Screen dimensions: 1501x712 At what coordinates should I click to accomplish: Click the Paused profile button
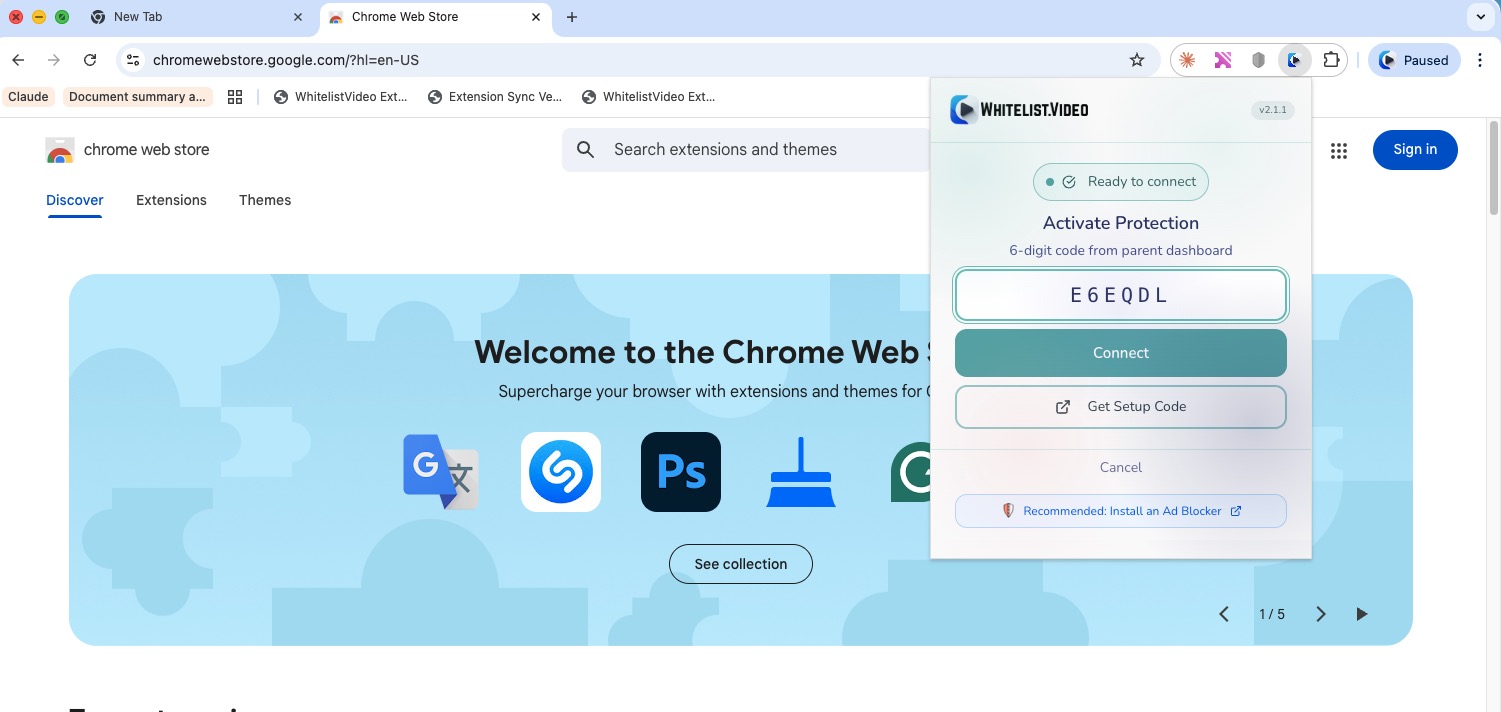(x=1414, y=60)
